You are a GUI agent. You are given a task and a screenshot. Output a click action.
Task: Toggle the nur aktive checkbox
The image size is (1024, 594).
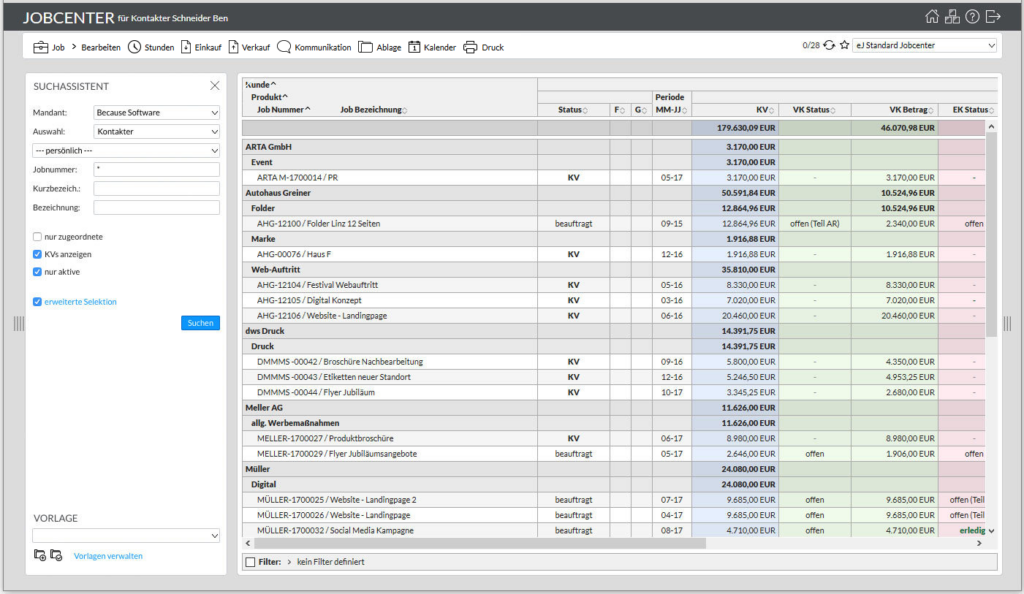[37, 272]
